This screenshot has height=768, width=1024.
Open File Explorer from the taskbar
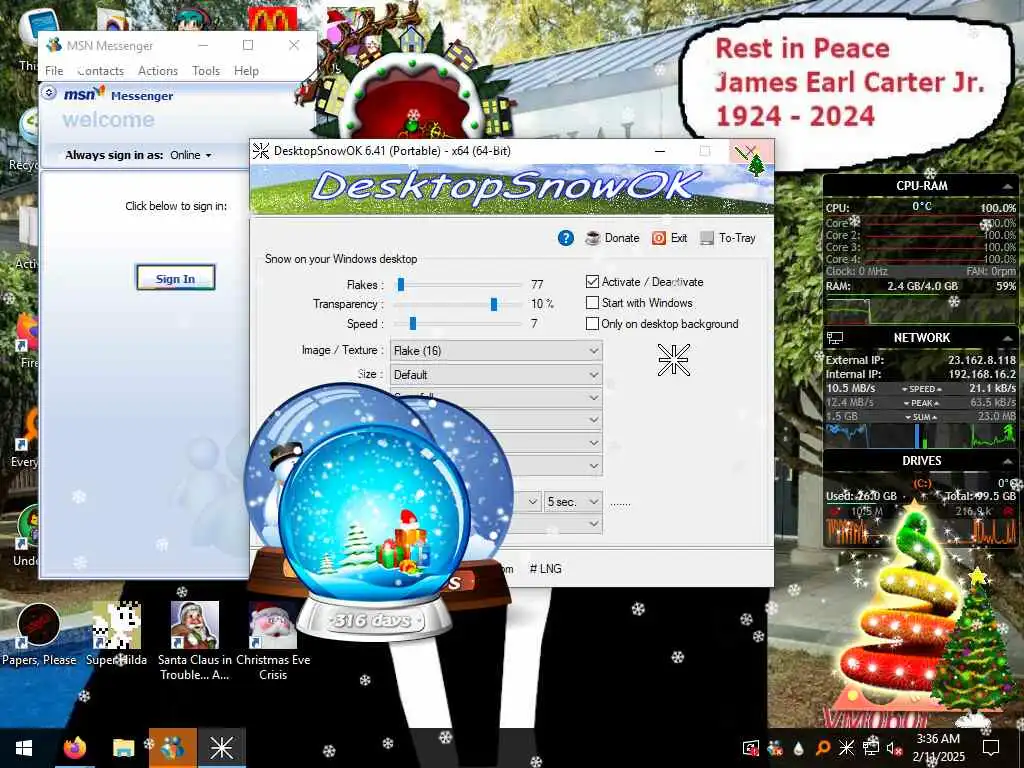pos(123,748)
